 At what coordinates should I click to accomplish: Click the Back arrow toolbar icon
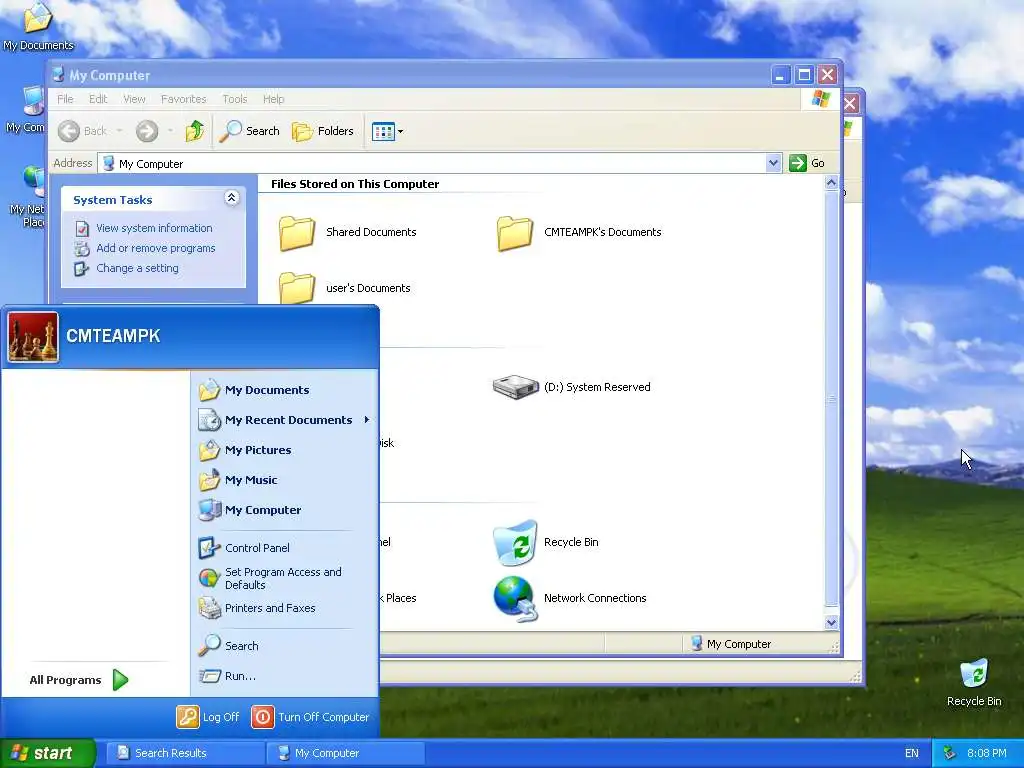click(69, 131)
